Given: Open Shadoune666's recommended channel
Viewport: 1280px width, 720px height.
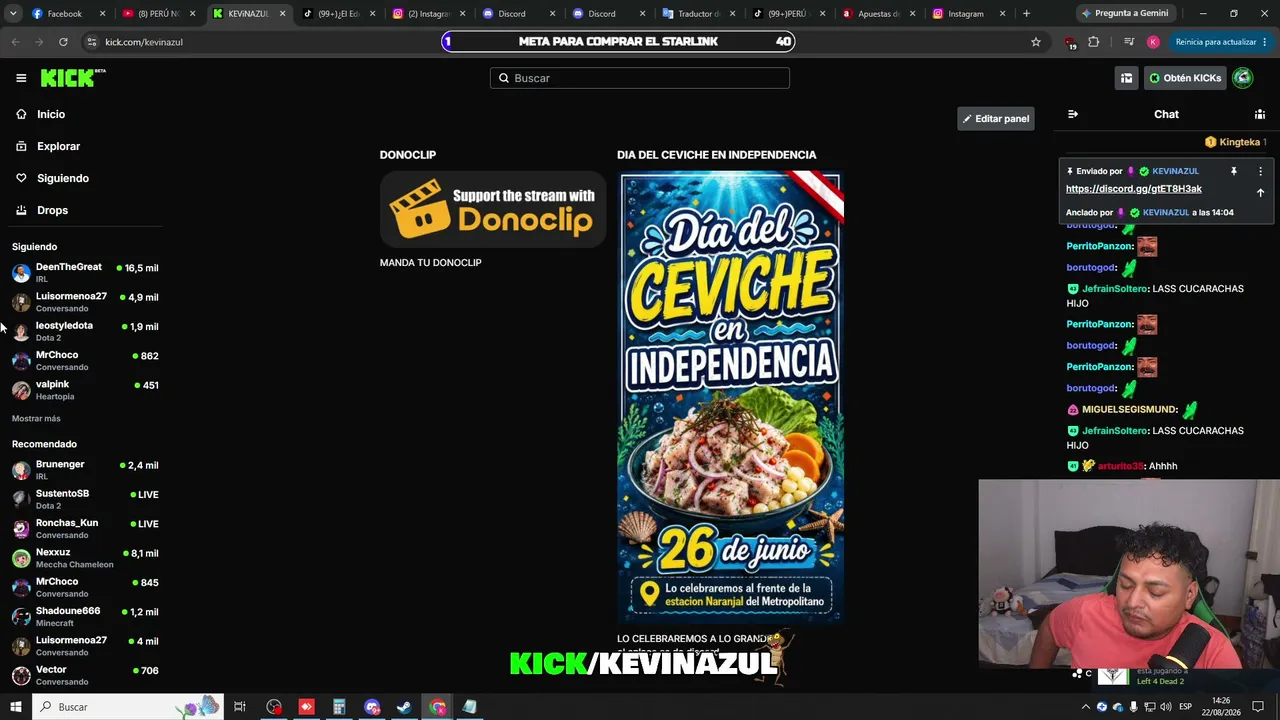Looking at the screenshot, I should 85,616.
